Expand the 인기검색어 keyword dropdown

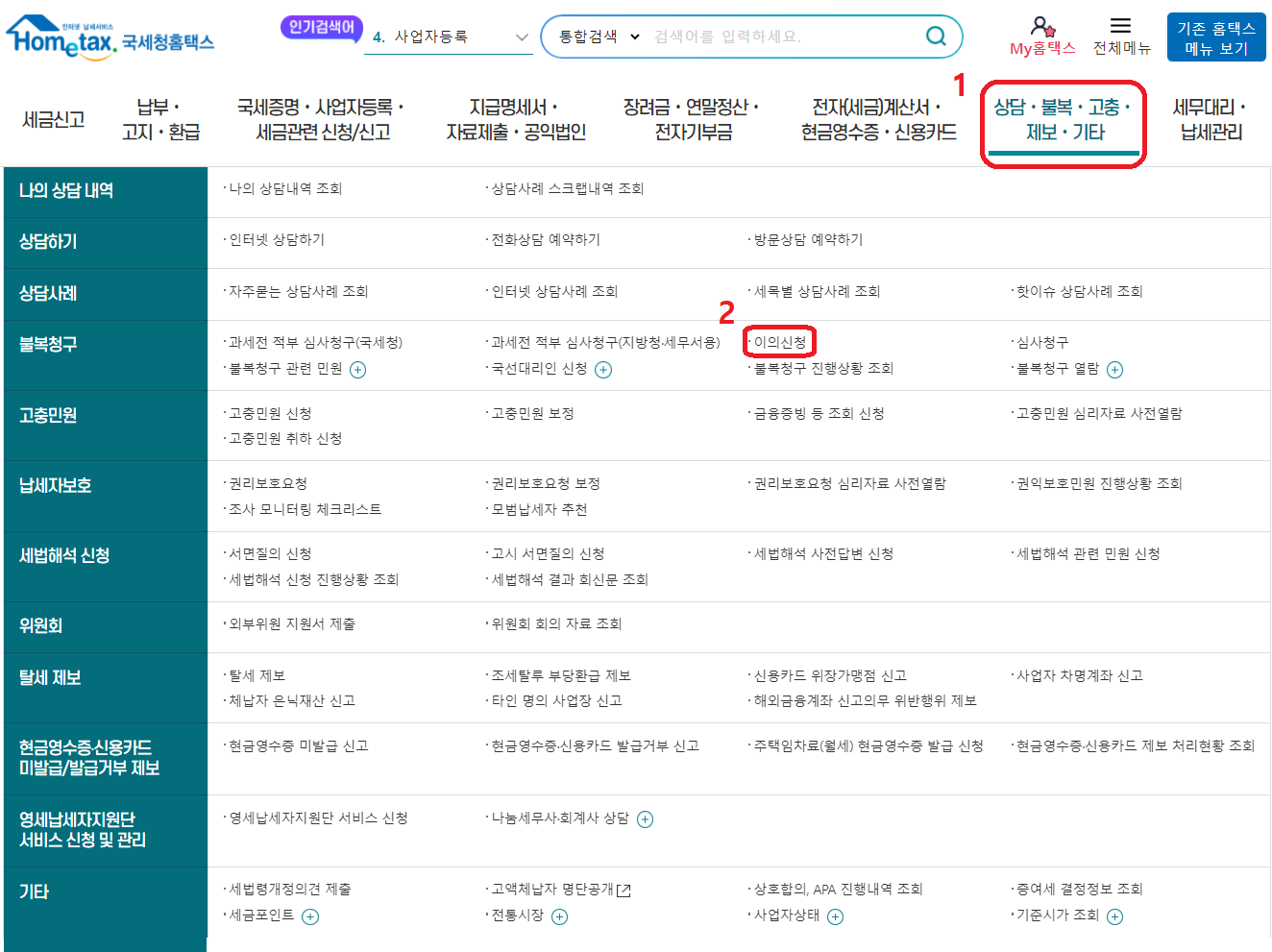(x=522, y=37)
